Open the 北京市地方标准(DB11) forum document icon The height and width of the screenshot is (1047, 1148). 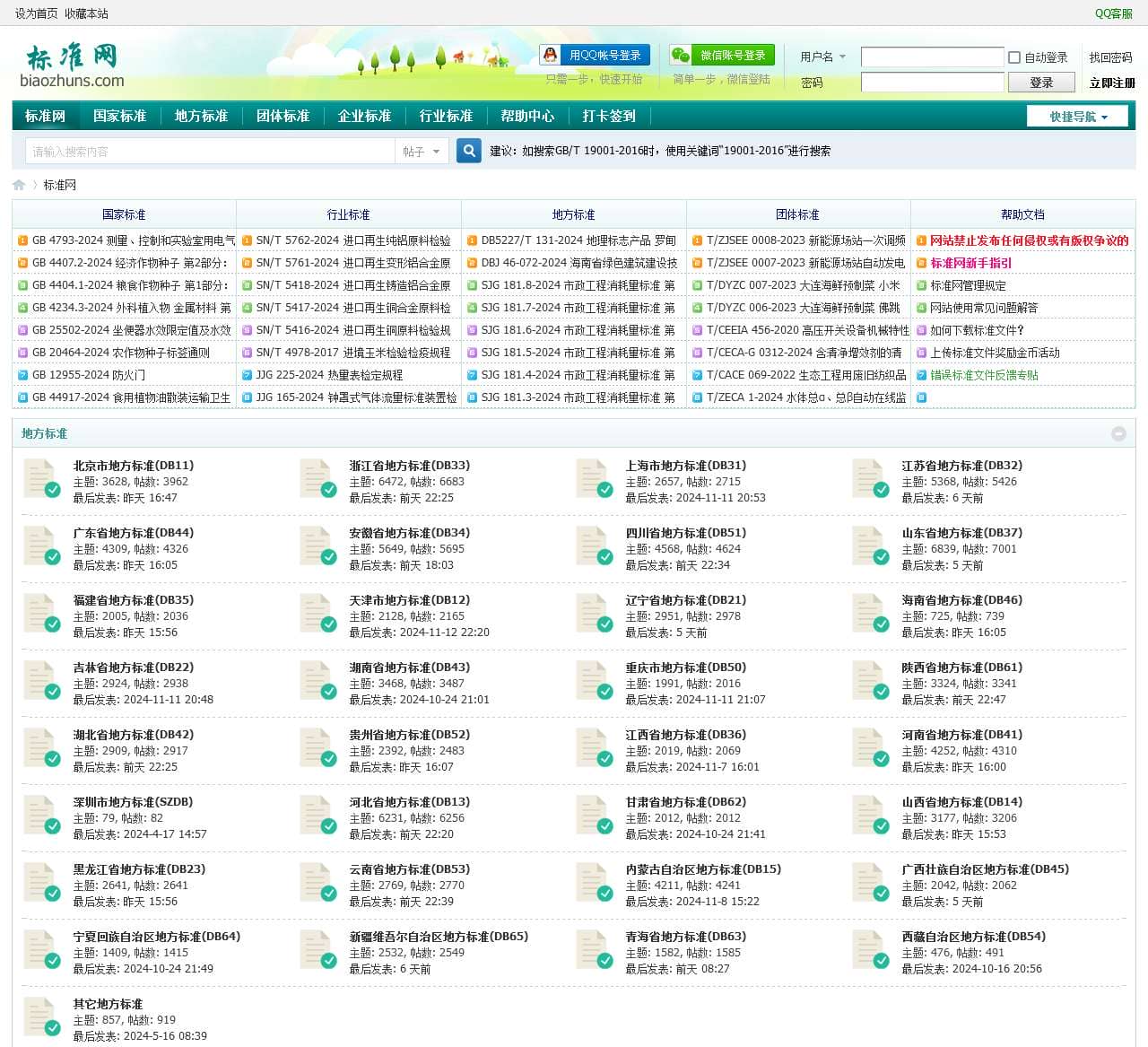[41, 480]
